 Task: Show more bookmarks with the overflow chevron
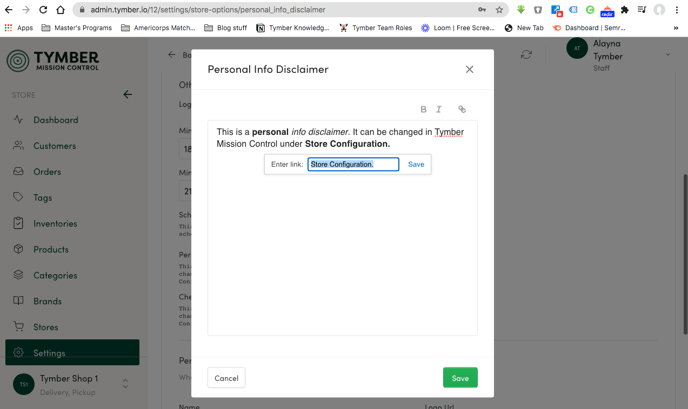[x=676, y=28]
